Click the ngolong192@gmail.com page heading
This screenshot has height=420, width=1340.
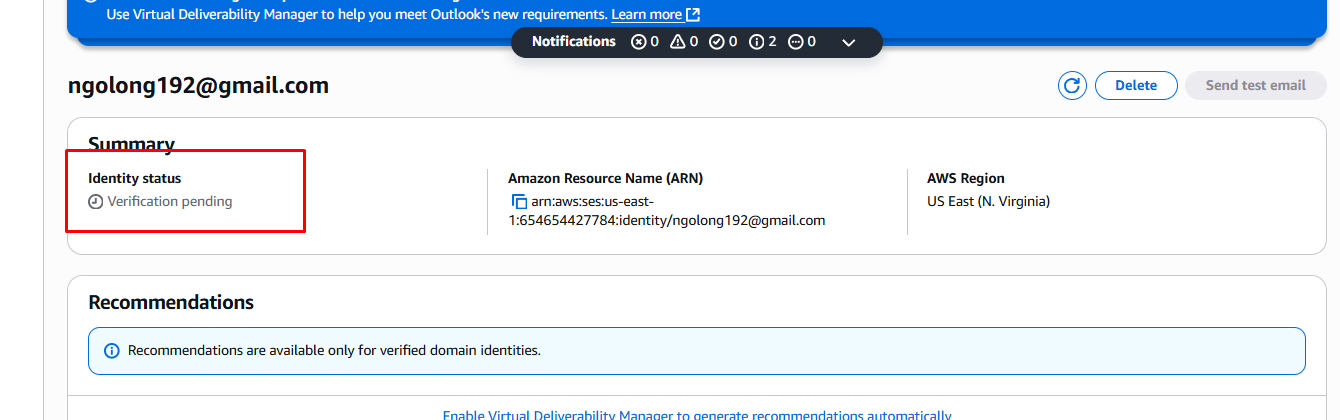198,86
